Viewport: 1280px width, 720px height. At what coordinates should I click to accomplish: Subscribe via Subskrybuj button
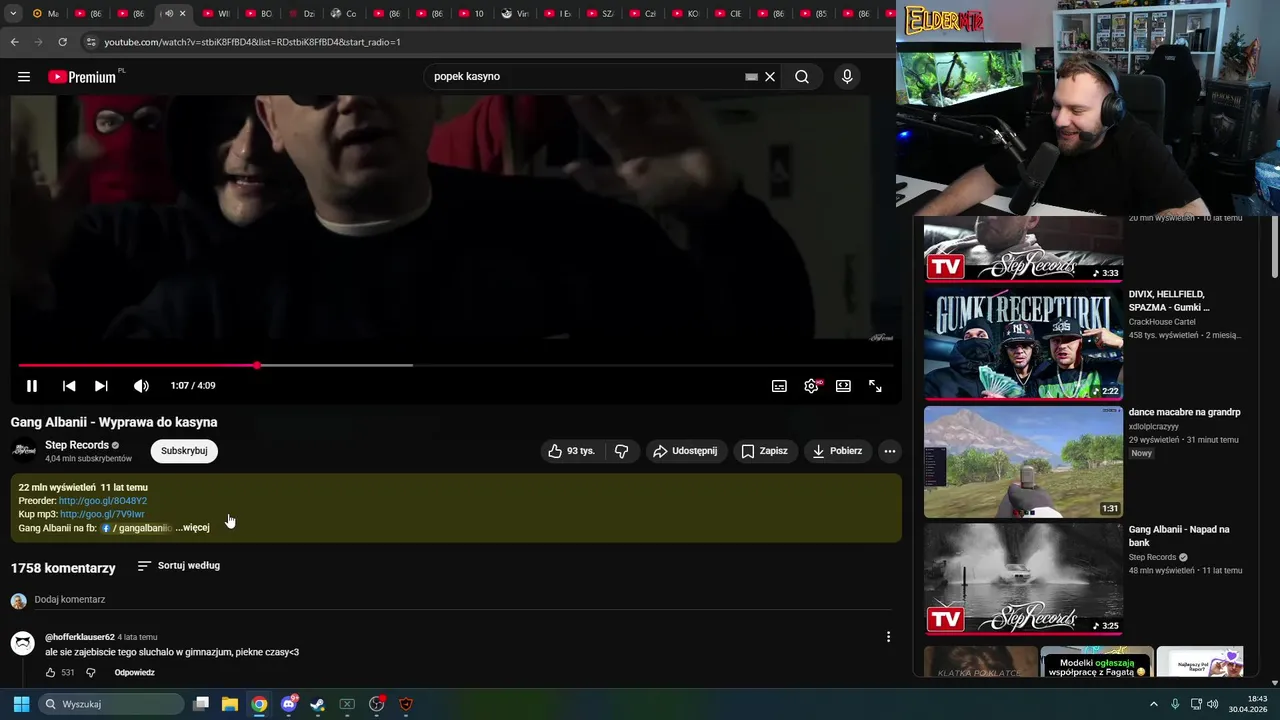pos(184,451)
